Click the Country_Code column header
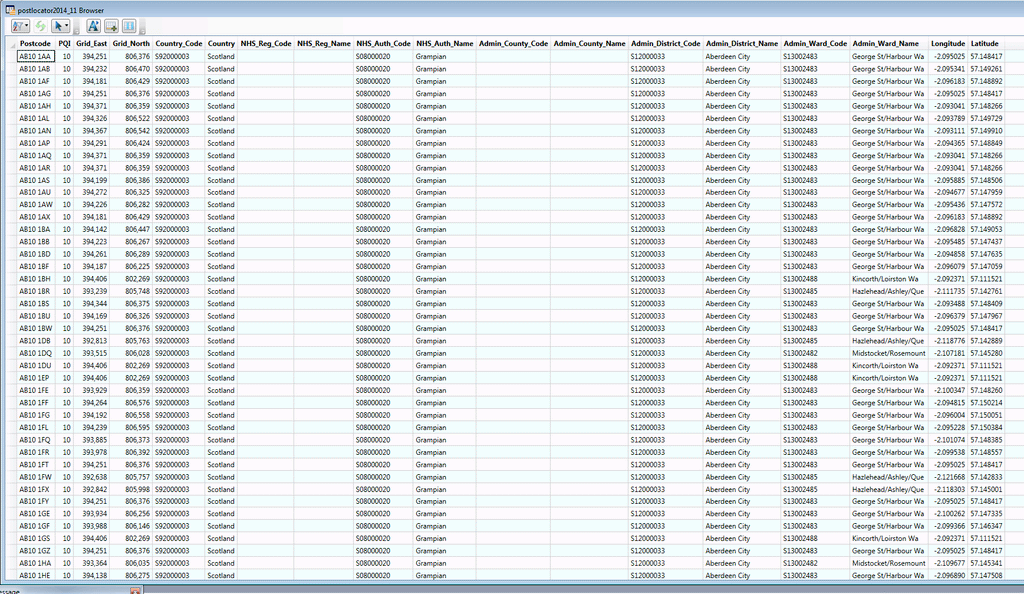The width and height of the screenshot is (1024, 594). point(179,44)
